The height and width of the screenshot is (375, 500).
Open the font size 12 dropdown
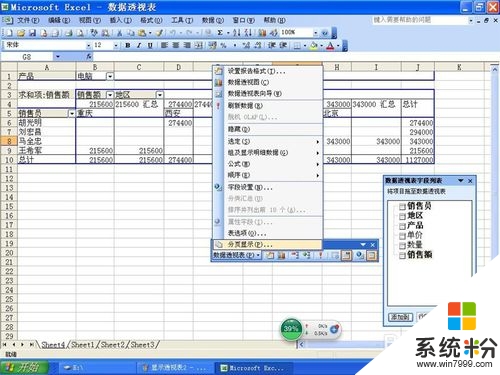click(x=116, y=45)
